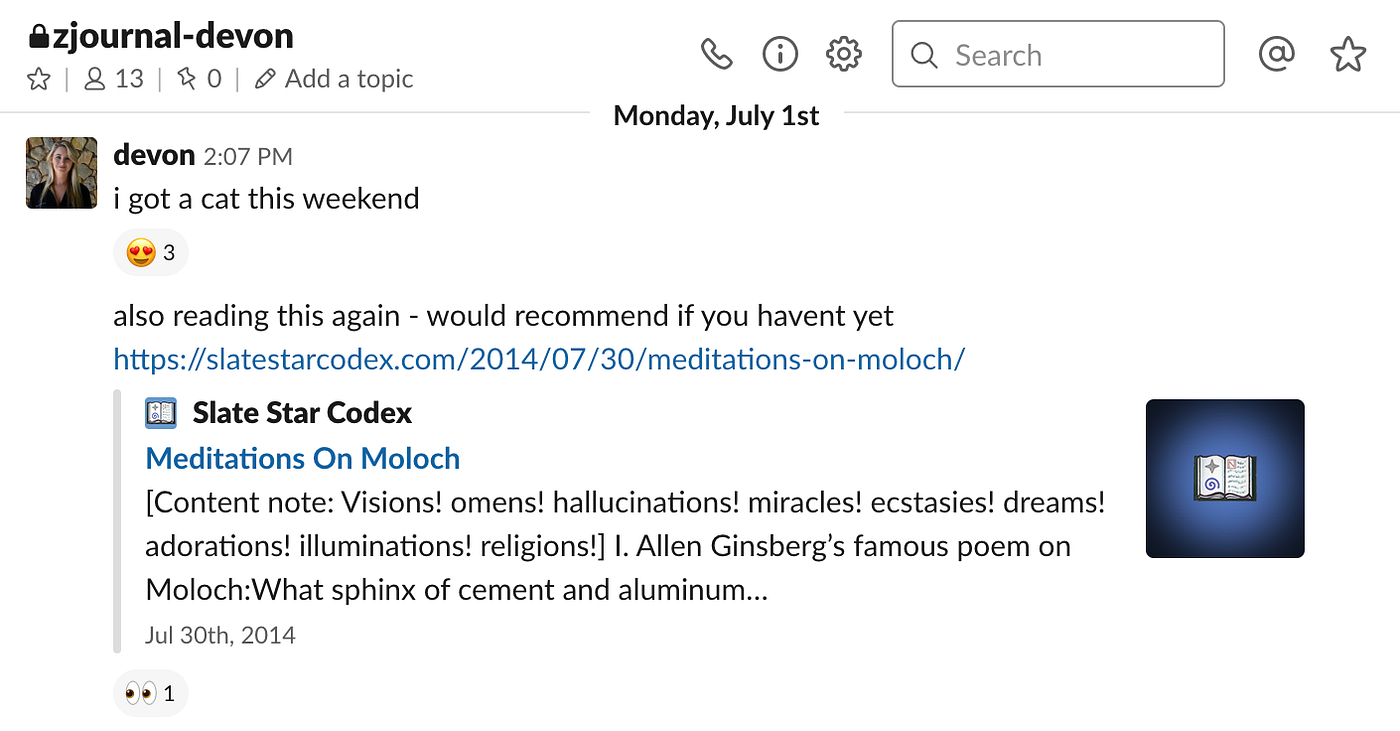This screenshot has width=1400, height=731.
Task: Click the magnifying glass in the search bar
Action: point(923,53)
